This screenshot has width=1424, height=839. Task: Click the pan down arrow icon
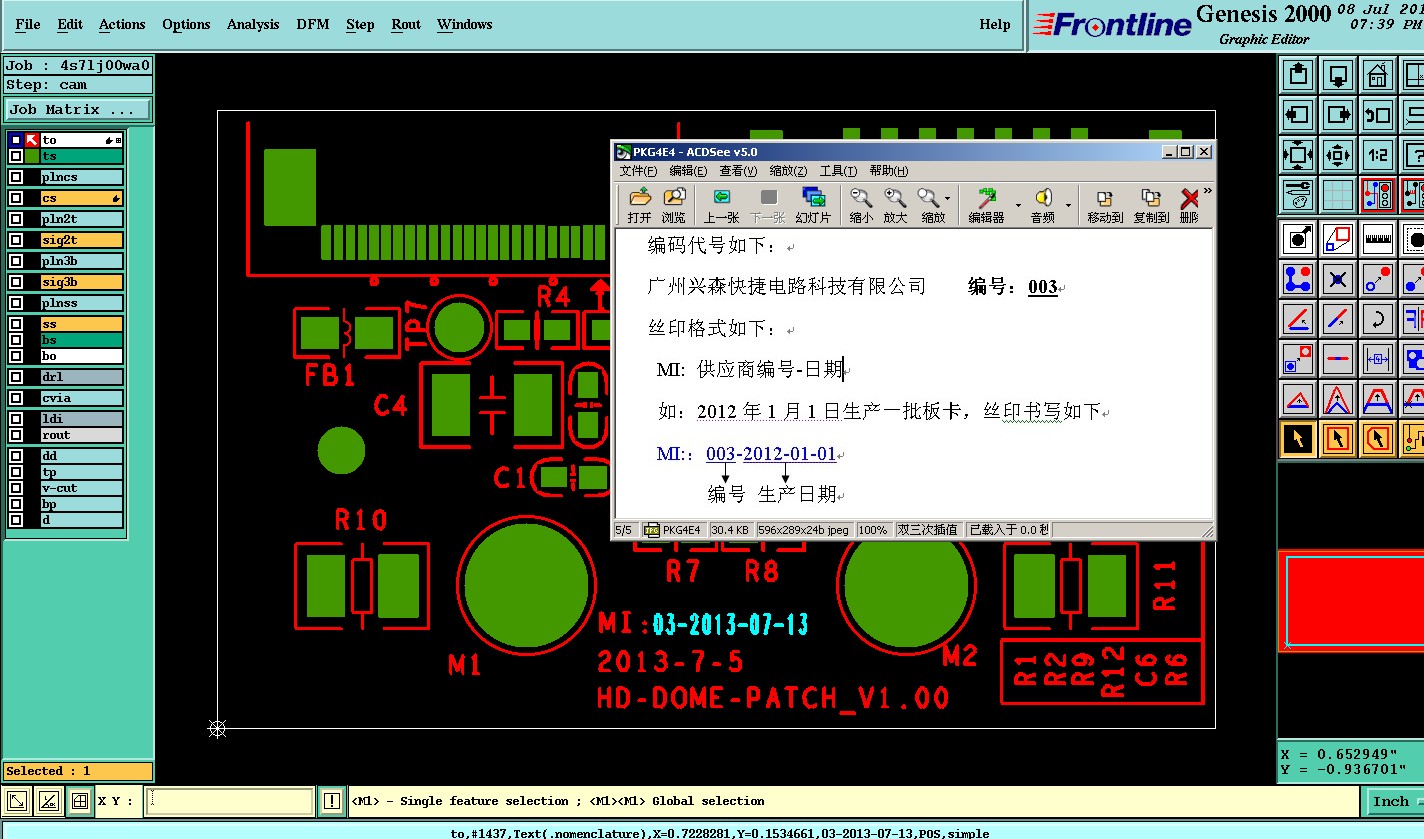(1338, 74)
